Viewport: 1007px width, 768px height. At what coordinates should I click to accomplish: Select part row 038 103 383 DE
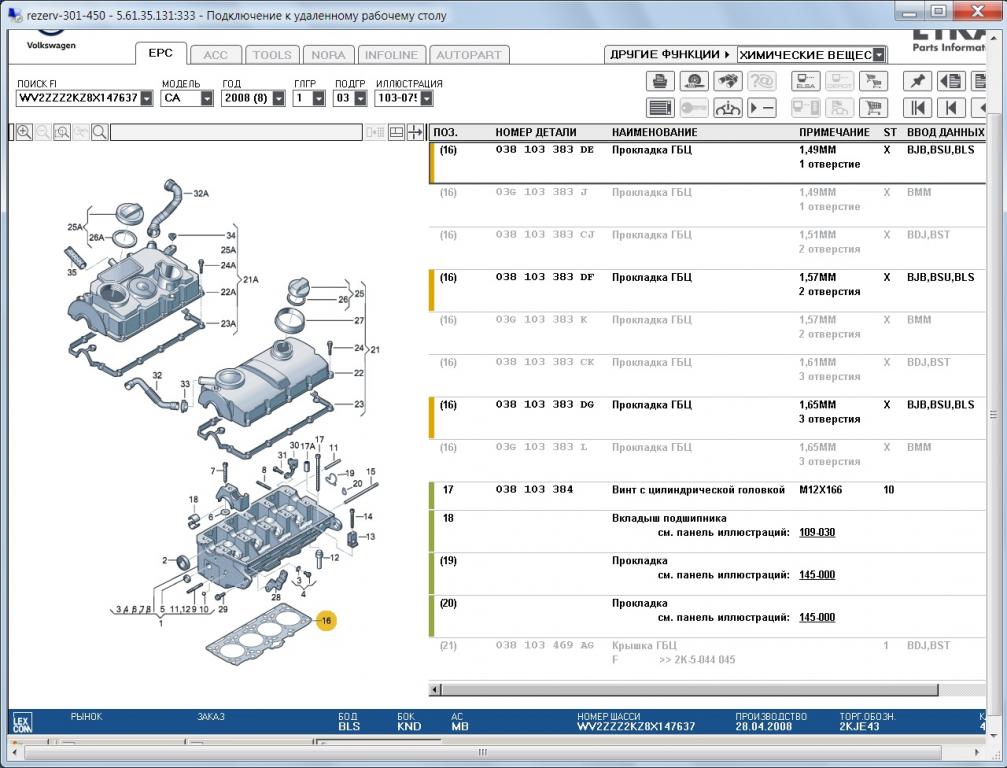coord(708,163)
